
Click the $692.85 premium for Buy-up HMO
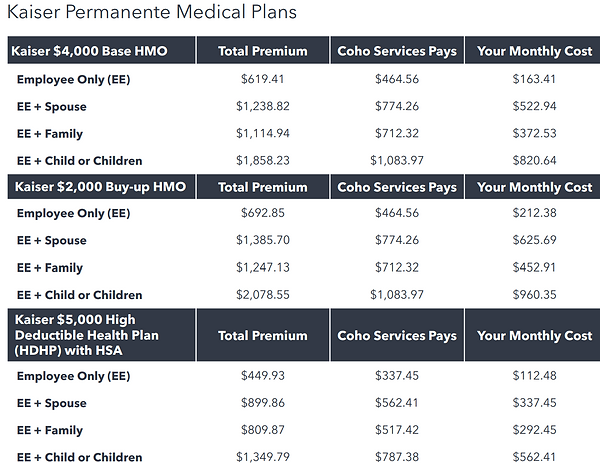pyautogui.click(x=263, y=213)
